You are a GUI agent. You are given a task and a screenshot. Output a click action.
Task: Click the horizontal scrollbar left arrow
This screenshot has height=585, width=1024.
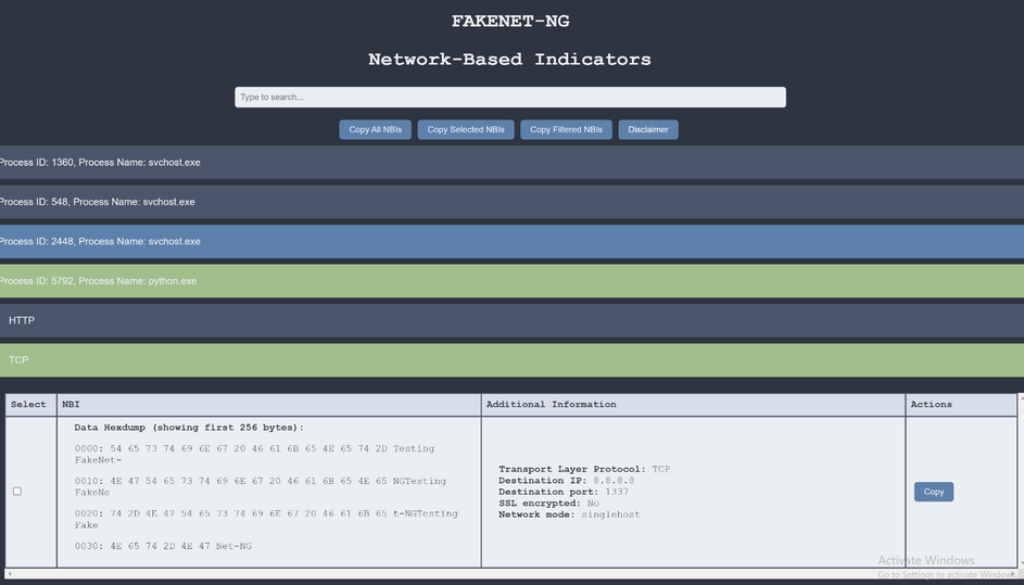(x=9, y=573)
